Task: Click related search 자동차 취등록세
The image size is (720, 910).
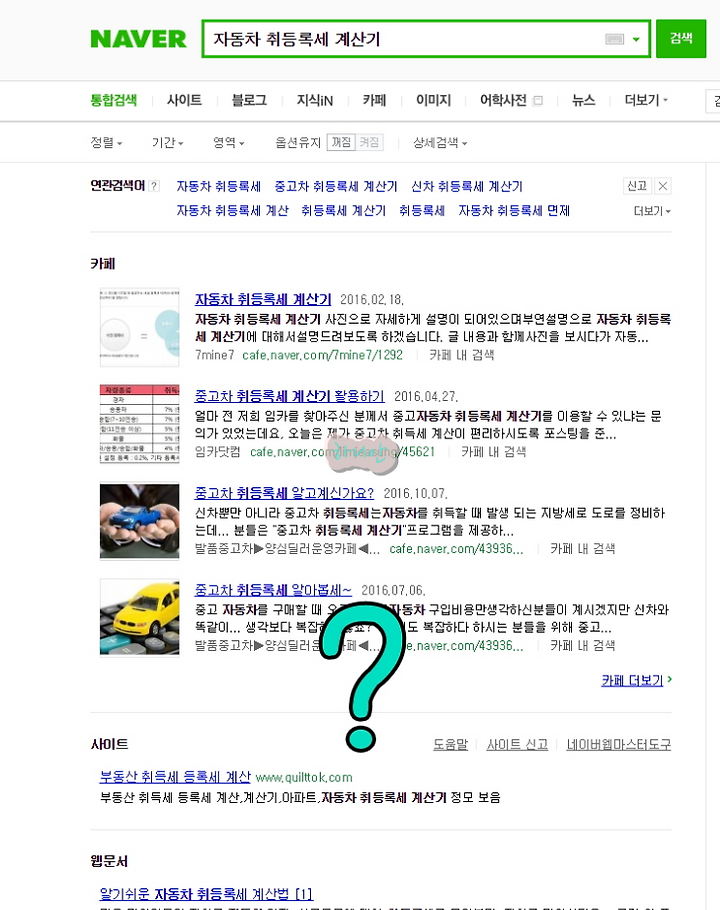Action: click(x=219, y=186)
